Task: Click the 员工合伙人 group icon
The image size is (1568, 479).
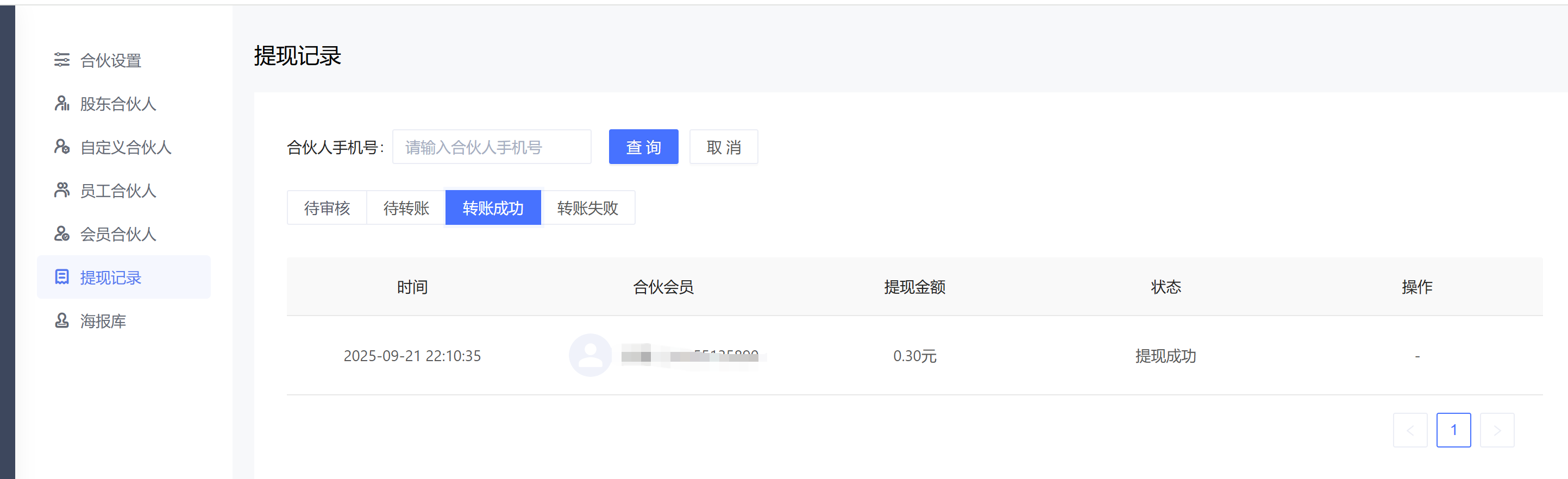Action: point(61,191)
